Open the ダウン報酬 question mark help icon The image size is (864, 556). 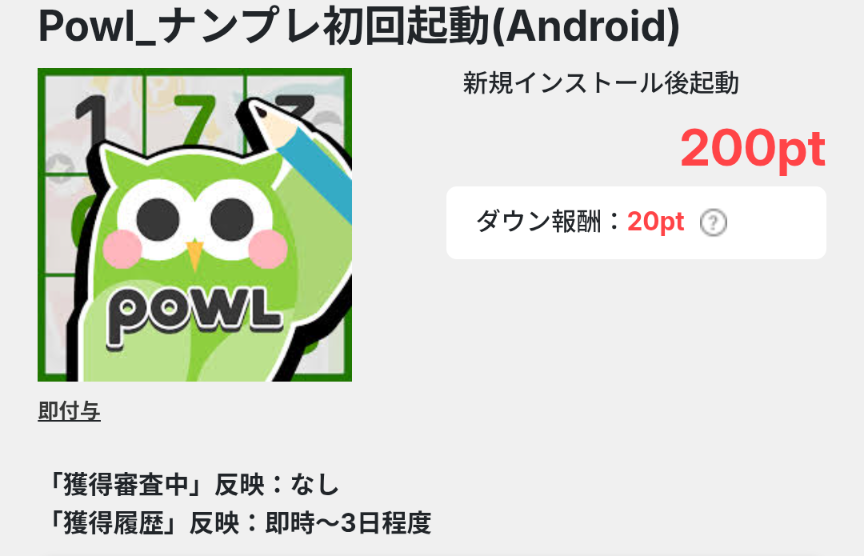(x=713, y=223)
